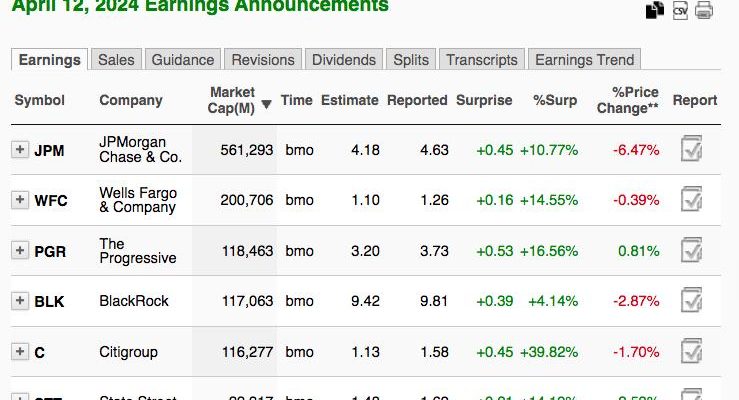Click the copy to clipboard icon

tap(655, 10)
